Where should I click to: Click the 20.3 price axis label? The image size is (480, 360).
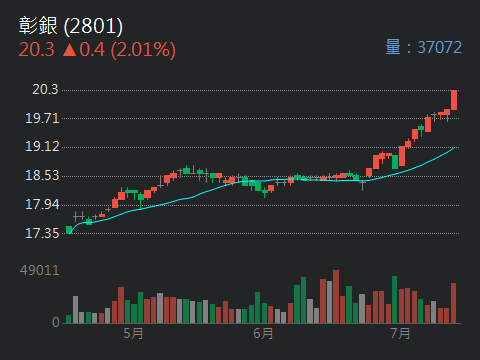45,89
